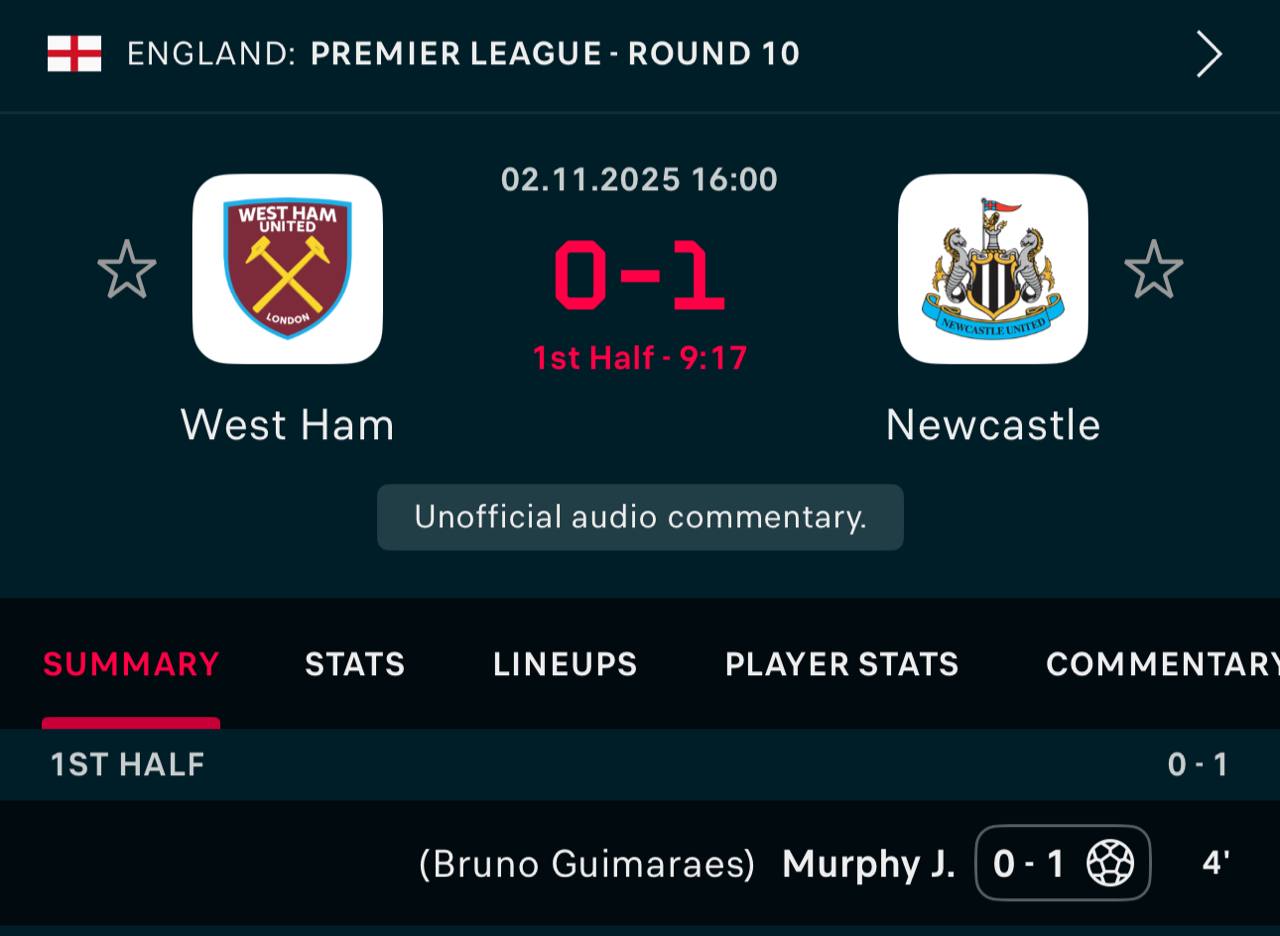Open Newcastle team name link
The width and height of the screenshot is (1280, 936).
993,425
